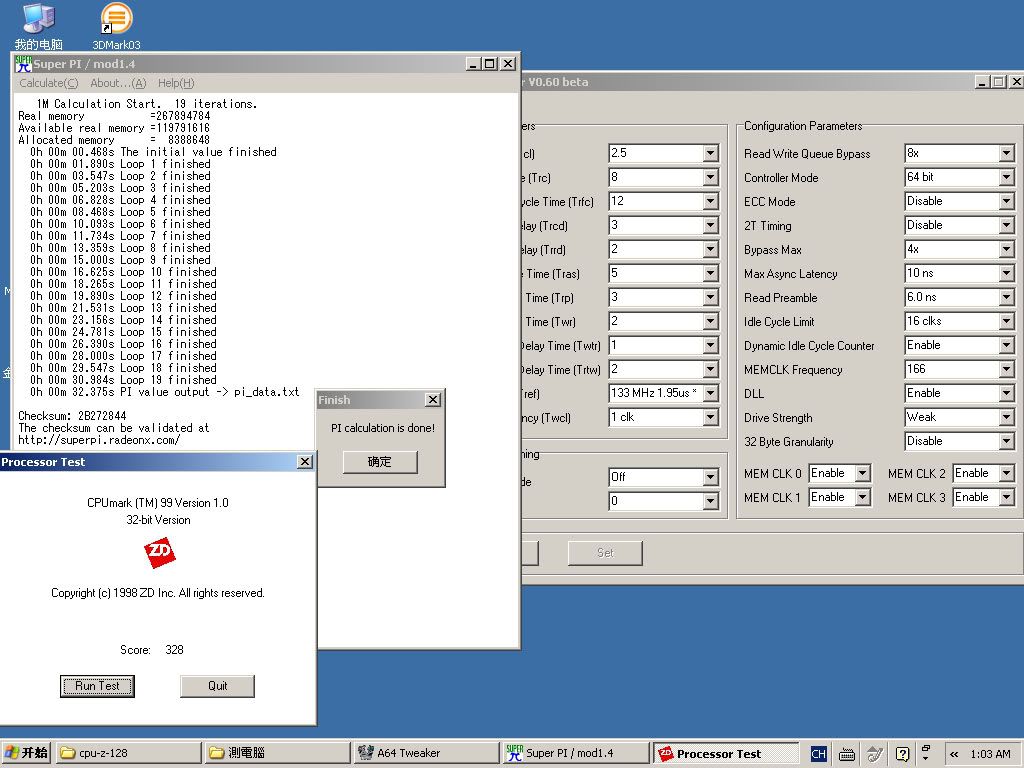This screenshot has width=1024, height=768.
Task: Confirm the PI calculation done dialog
Action: (x=380, y=462)
